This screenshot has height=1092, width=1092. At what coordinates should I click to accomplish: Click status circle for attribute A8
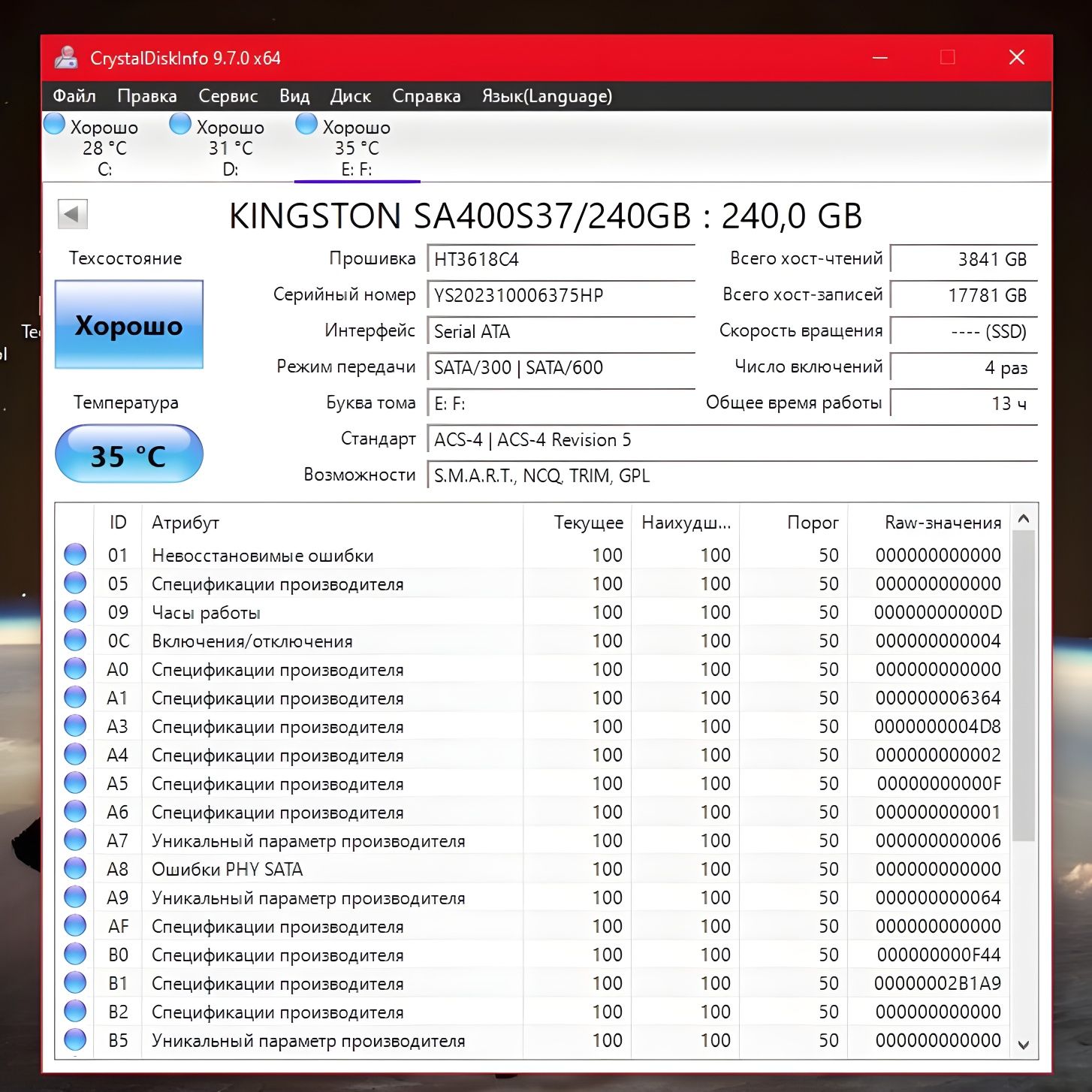[75, 868]
